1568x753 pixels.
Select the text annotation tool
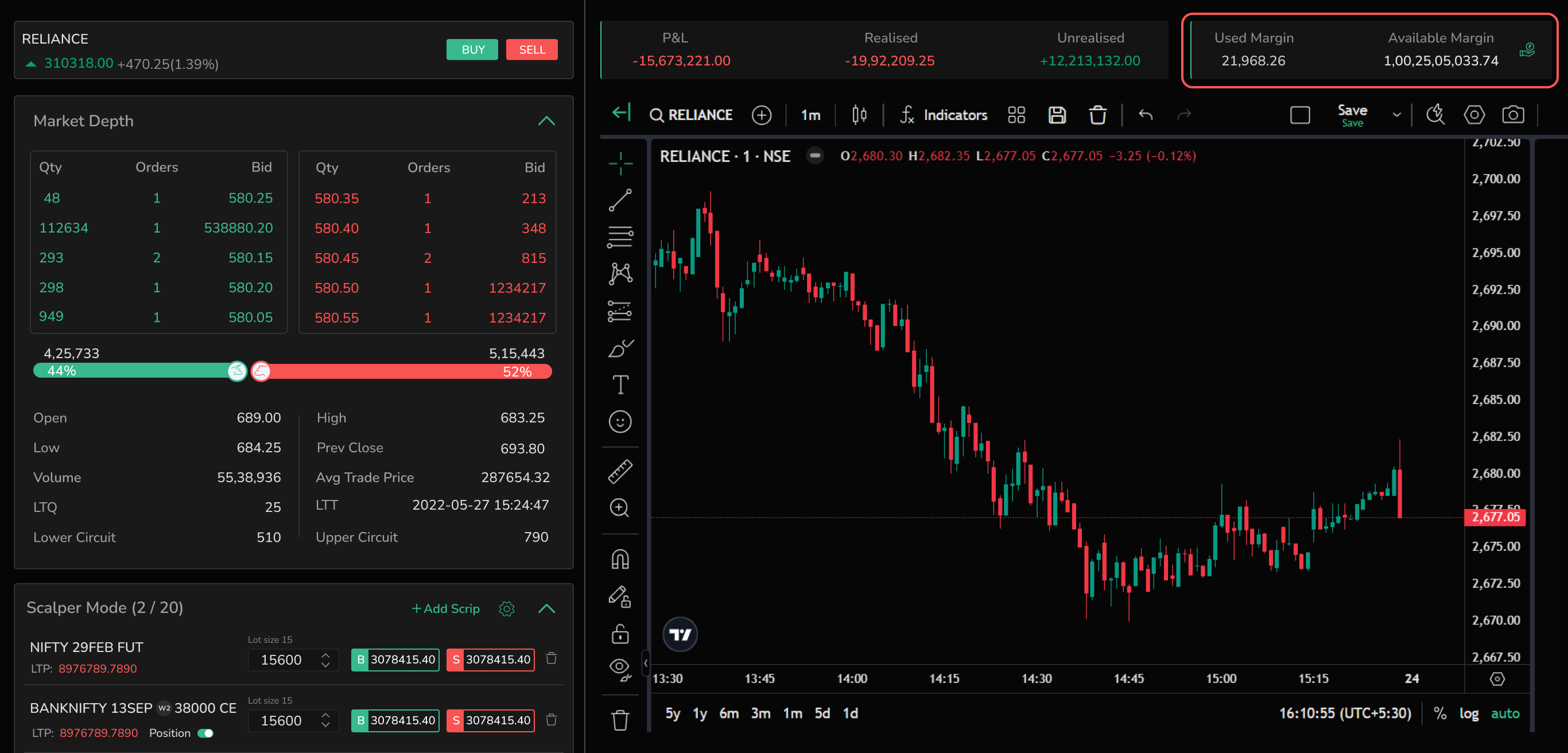[620, 385]
